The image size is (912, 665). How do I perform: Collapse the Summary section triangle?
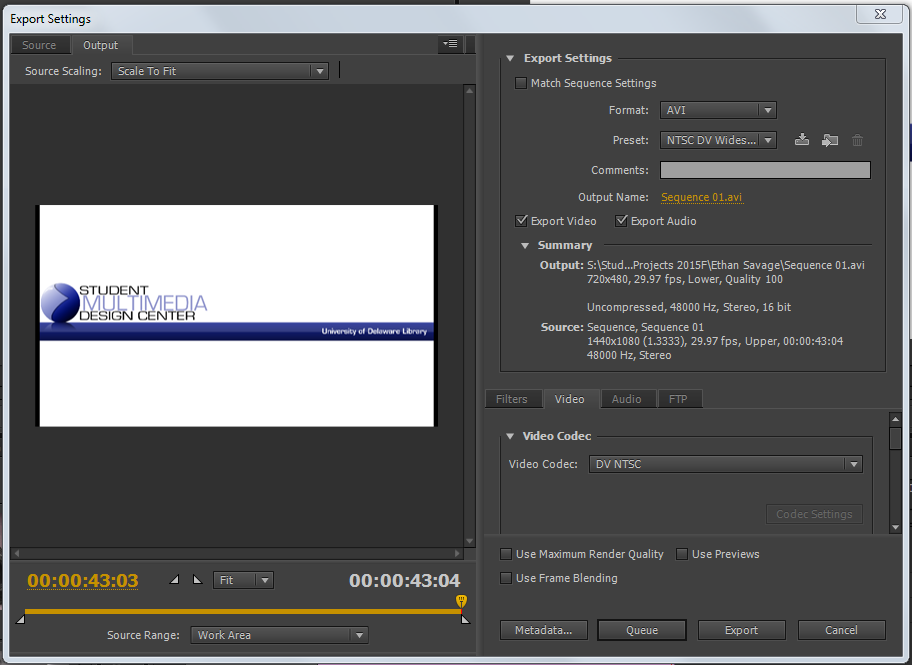click(525, 246)
